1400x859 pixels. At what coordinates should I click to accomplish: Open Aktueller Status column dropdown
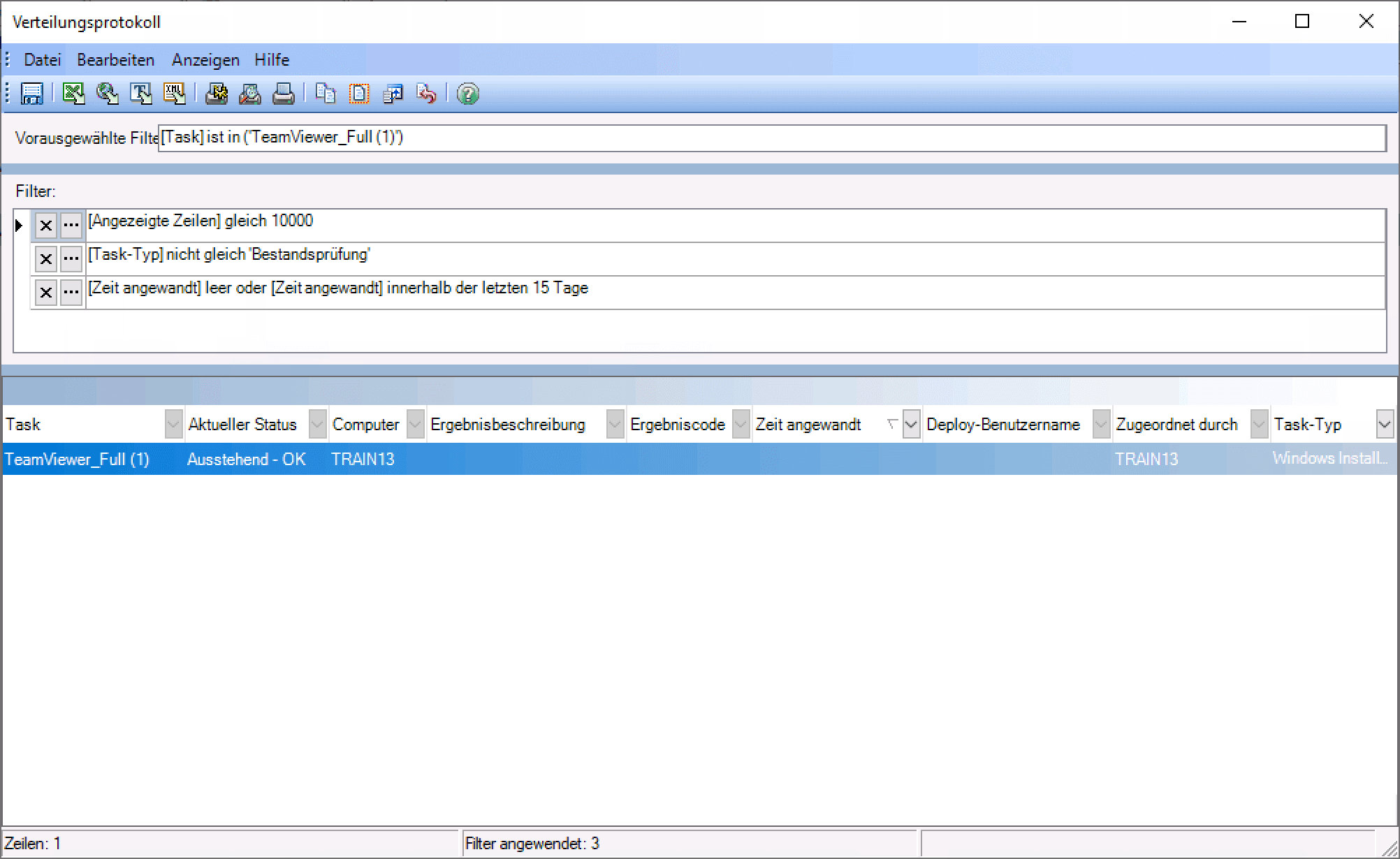click(317, 424)
